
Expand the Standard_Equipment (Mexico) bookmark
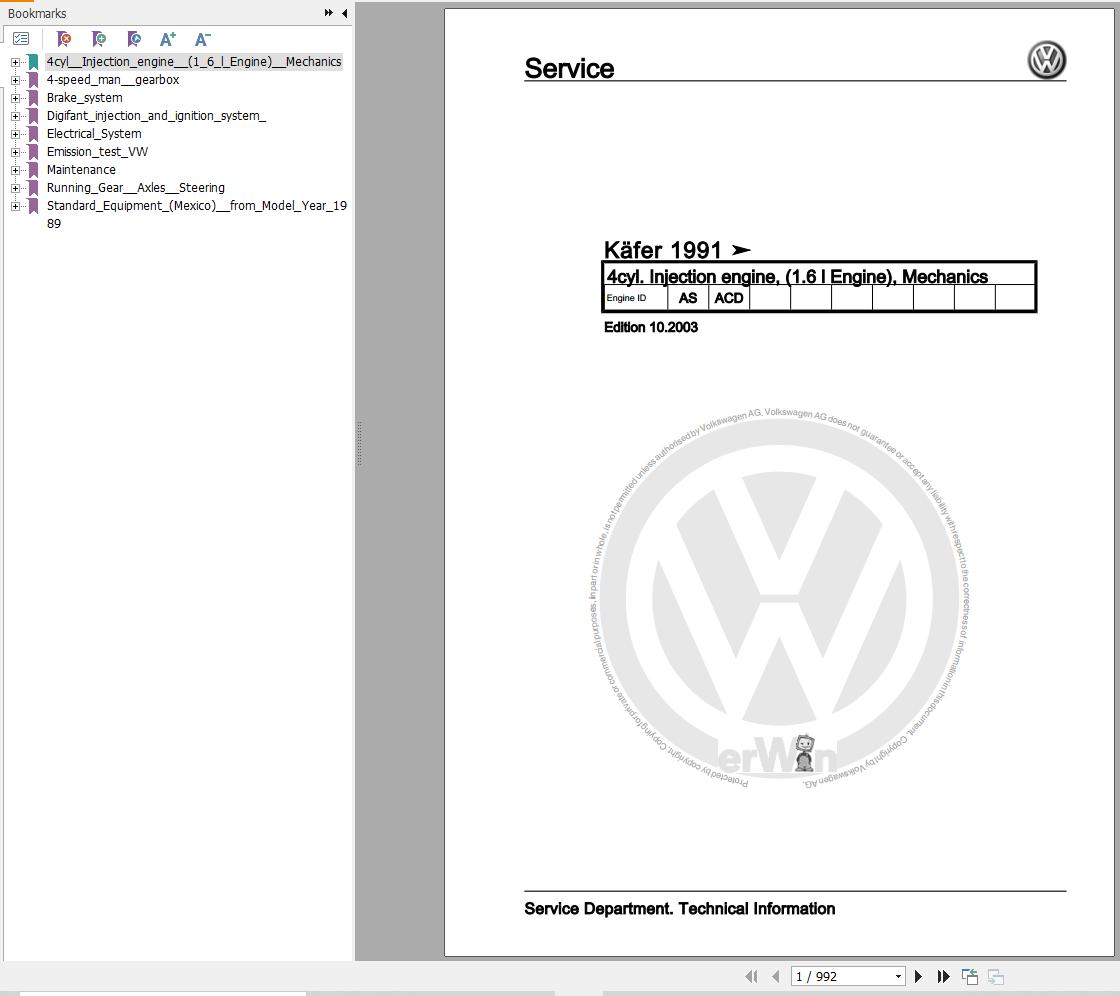pos(15,206)
